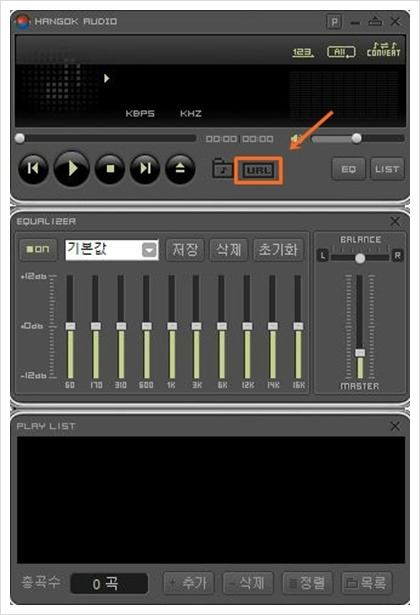
Task: Stop playback
Action: [x=110, y=169]
